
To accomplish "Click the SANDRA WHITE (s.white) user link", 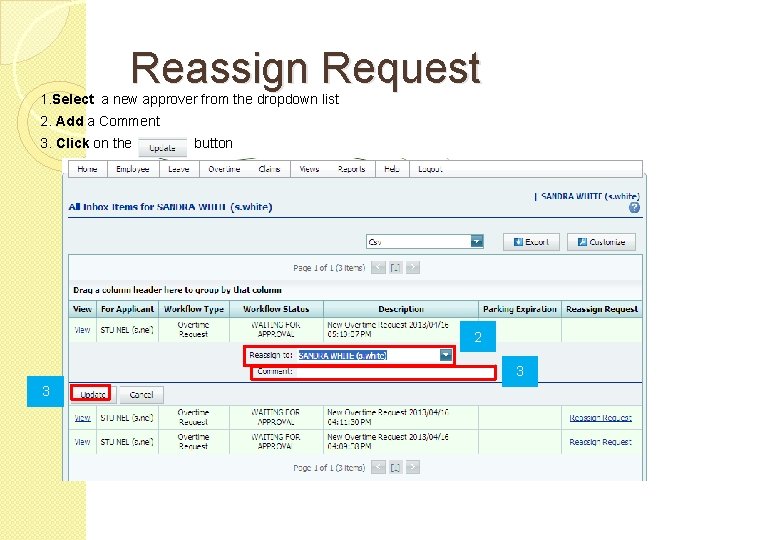I will pos(590,196).
